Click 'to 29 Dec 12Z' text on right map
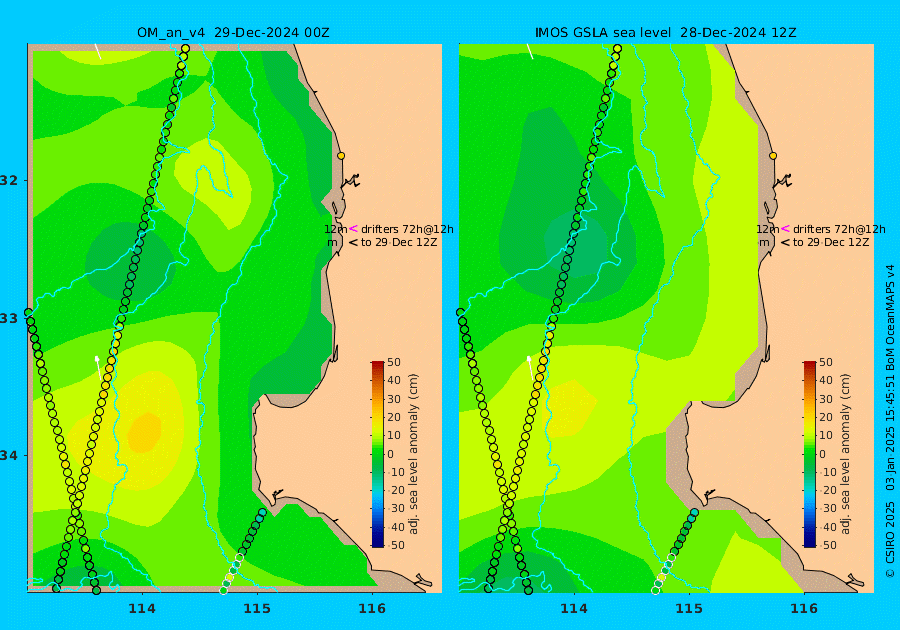 coord(831,242)
